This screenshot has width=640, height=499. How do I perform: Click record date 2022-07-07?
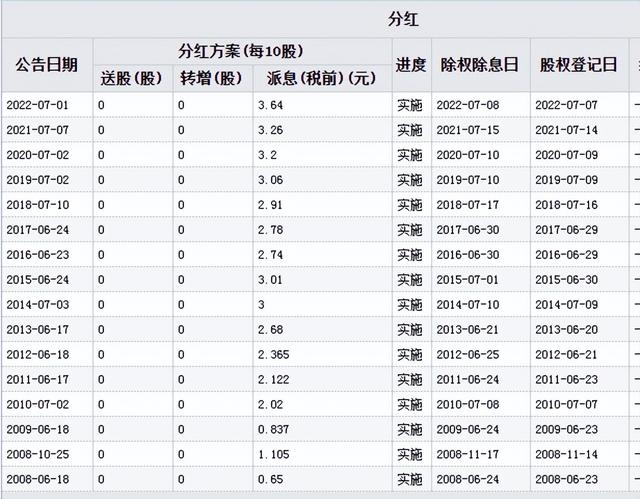(567, 105)
